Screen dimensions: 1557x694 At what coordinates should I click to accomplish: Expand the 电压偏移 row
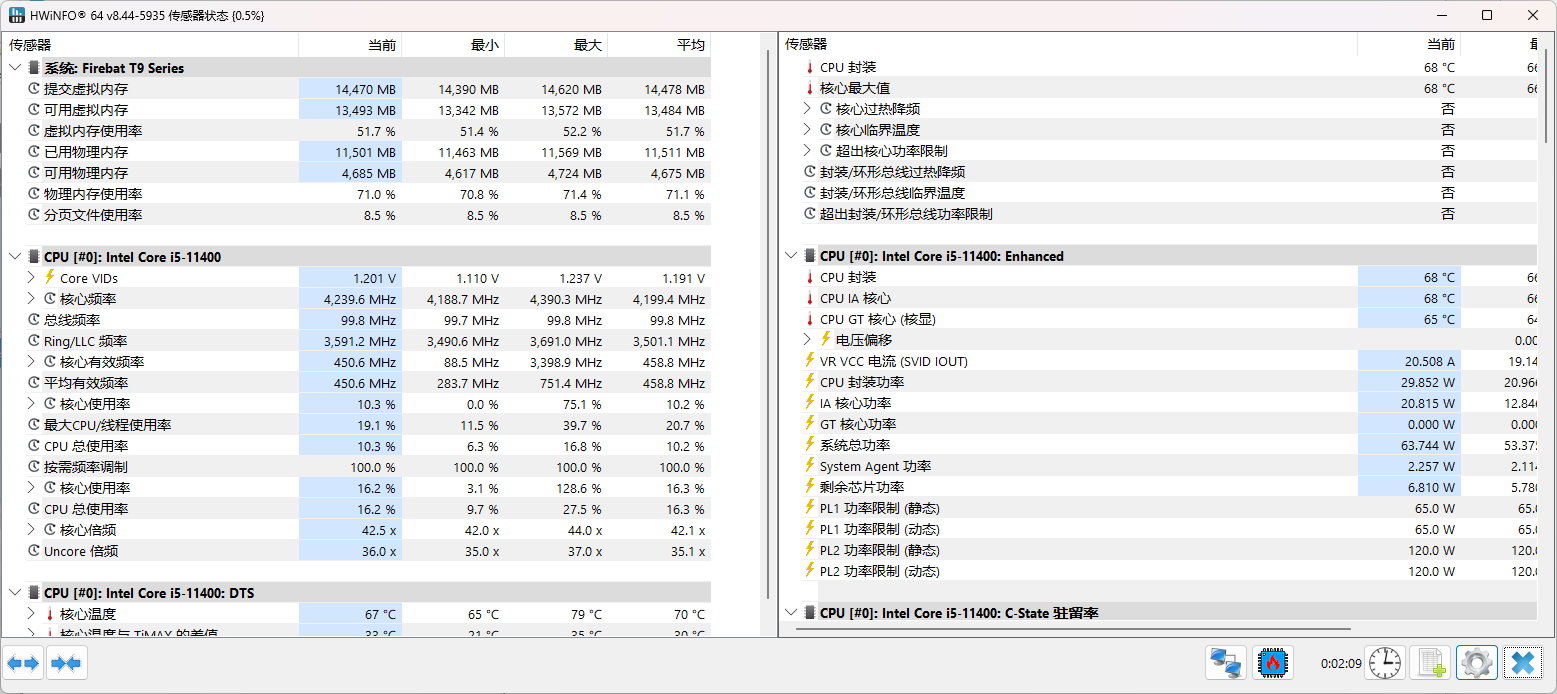[x=808, y=340]
